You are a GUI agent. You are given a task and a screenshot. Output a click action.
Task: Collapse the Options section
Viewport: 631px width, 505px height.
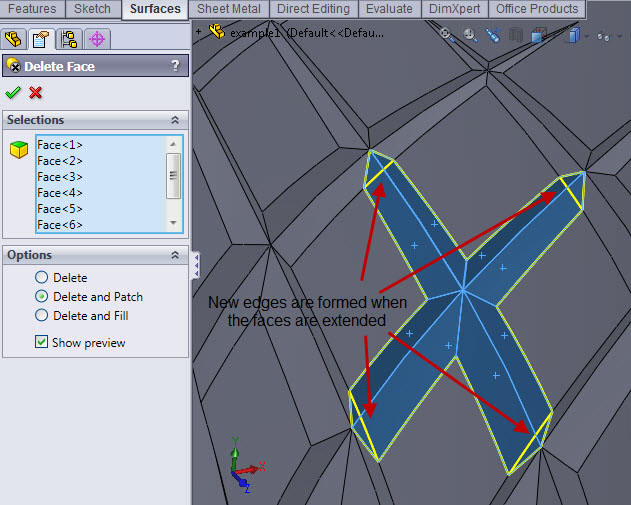[x=175, y=255]
